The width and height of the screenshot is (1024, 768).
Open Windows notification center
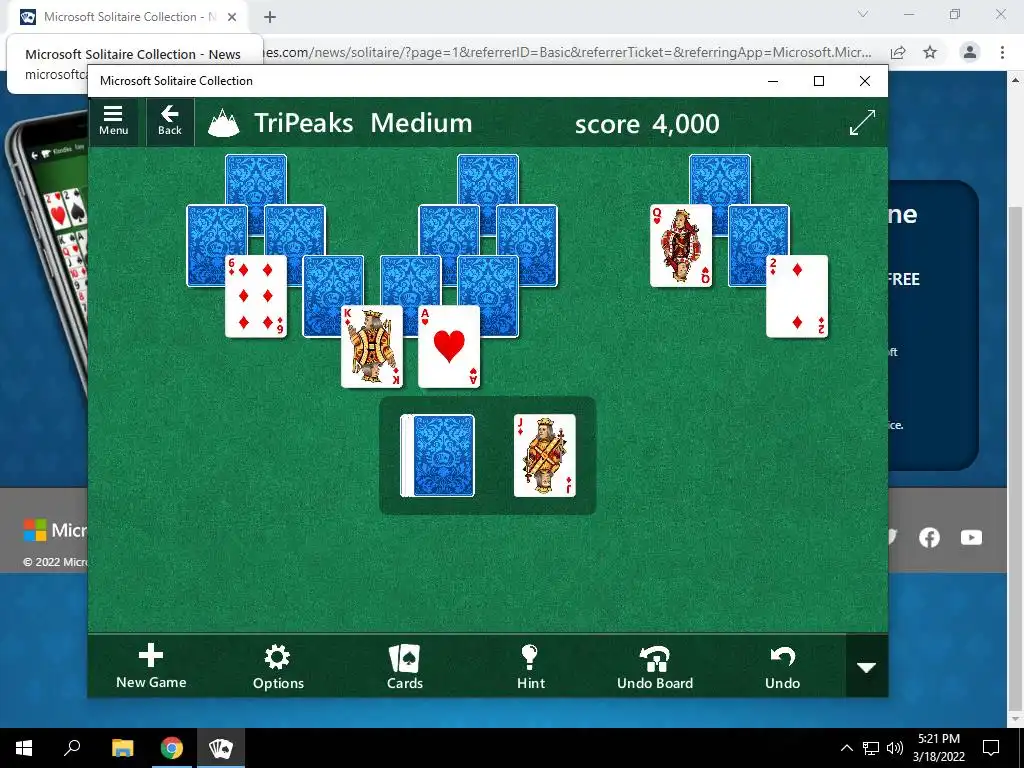click(991, 748)
